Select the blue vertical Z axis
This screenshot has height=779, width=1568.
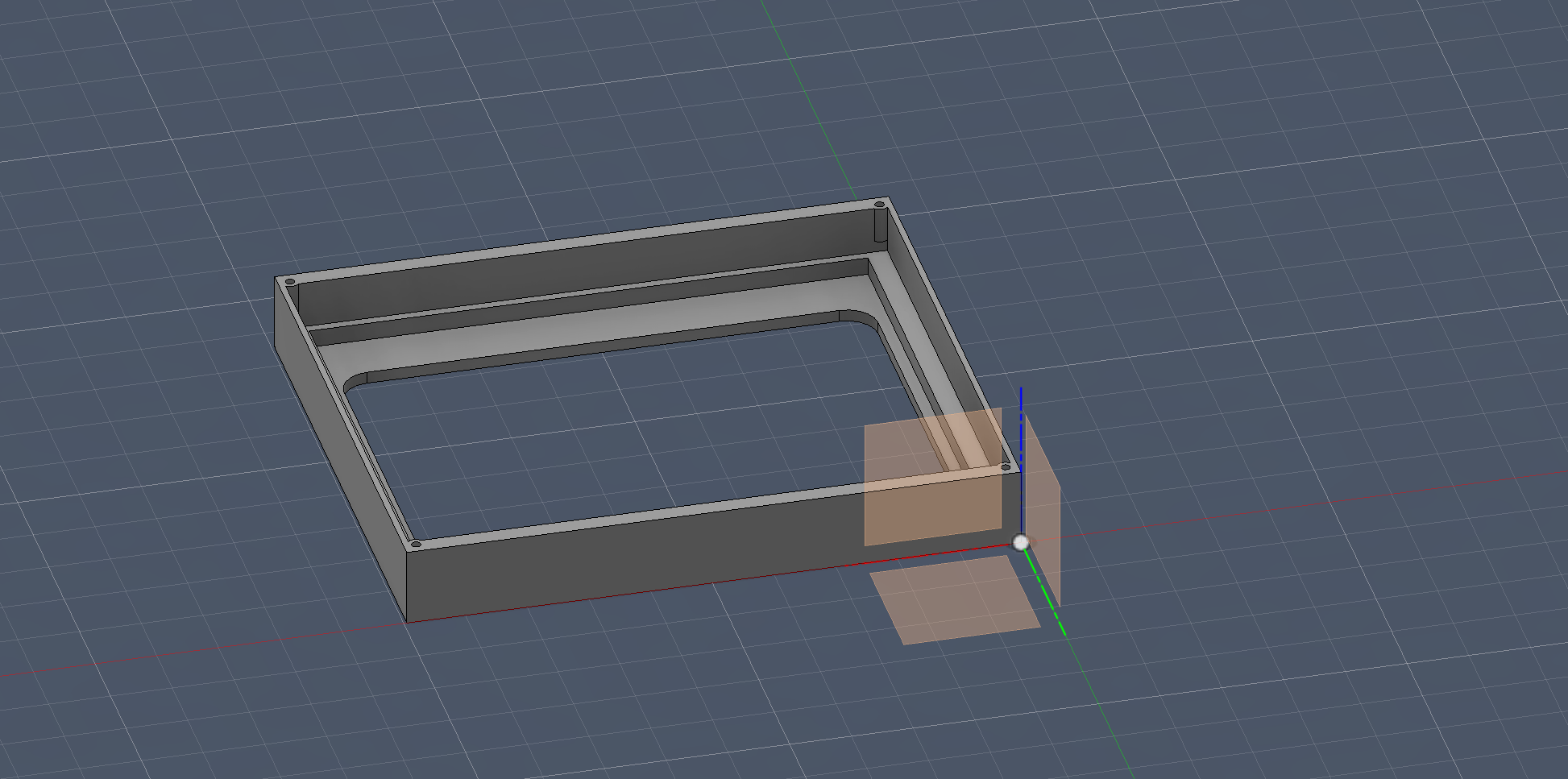point(1021,427)
